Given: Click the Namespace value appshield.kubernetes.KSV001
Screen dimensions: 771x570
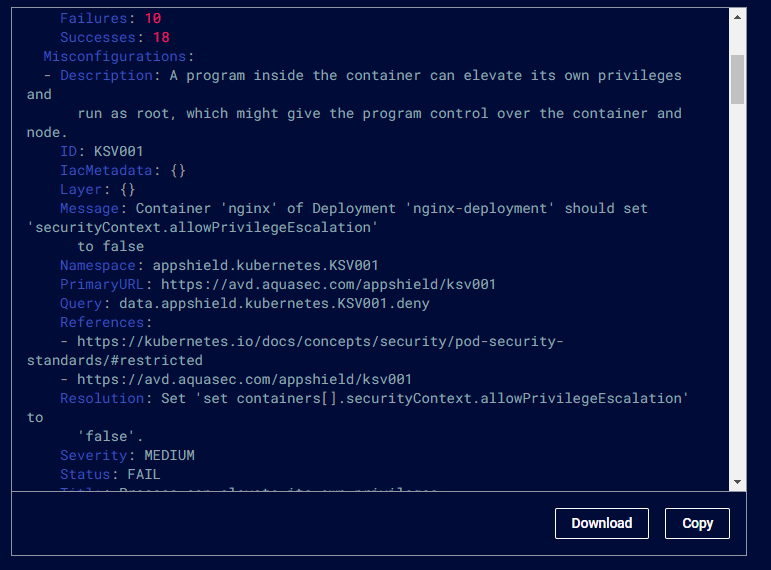Looking at the screenshot, I should coord(265,266).
